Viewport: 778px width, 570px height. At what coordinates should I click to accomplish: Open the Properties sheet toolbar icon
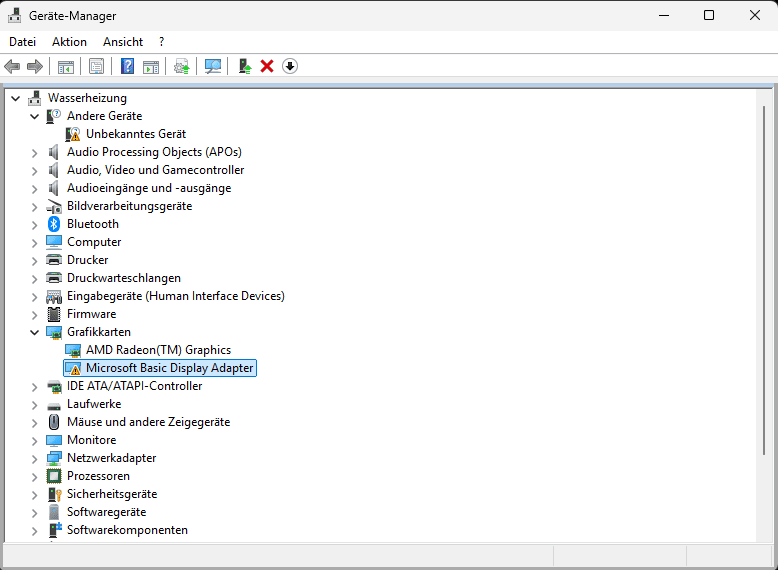point(96,66)
